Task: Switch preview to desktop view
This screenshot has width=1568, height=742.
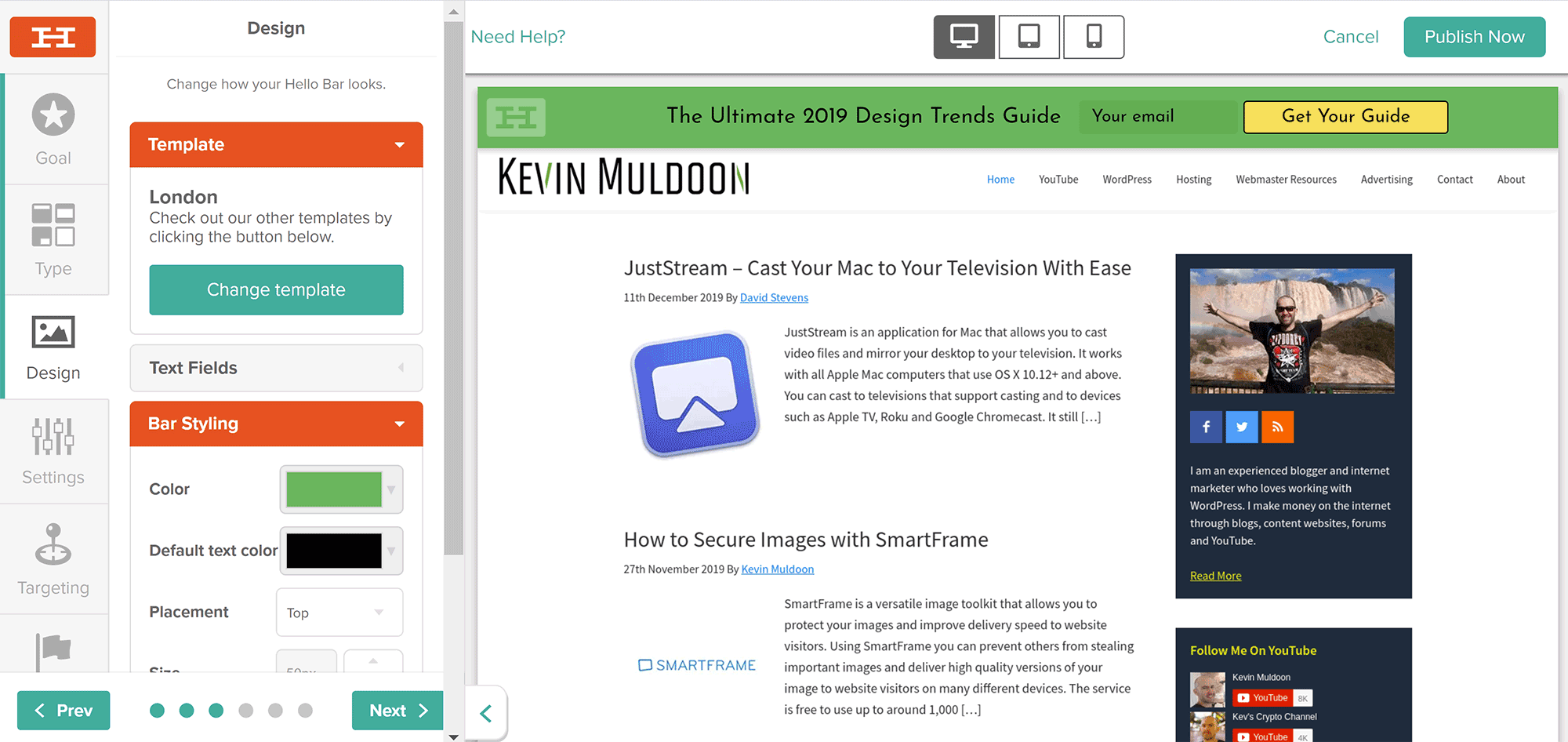Action: 964,37
